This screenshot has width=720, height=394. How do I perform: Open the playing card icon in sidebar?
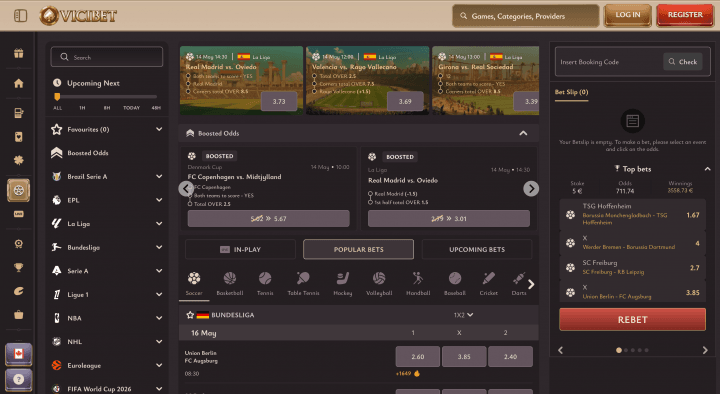coord(18,137)
